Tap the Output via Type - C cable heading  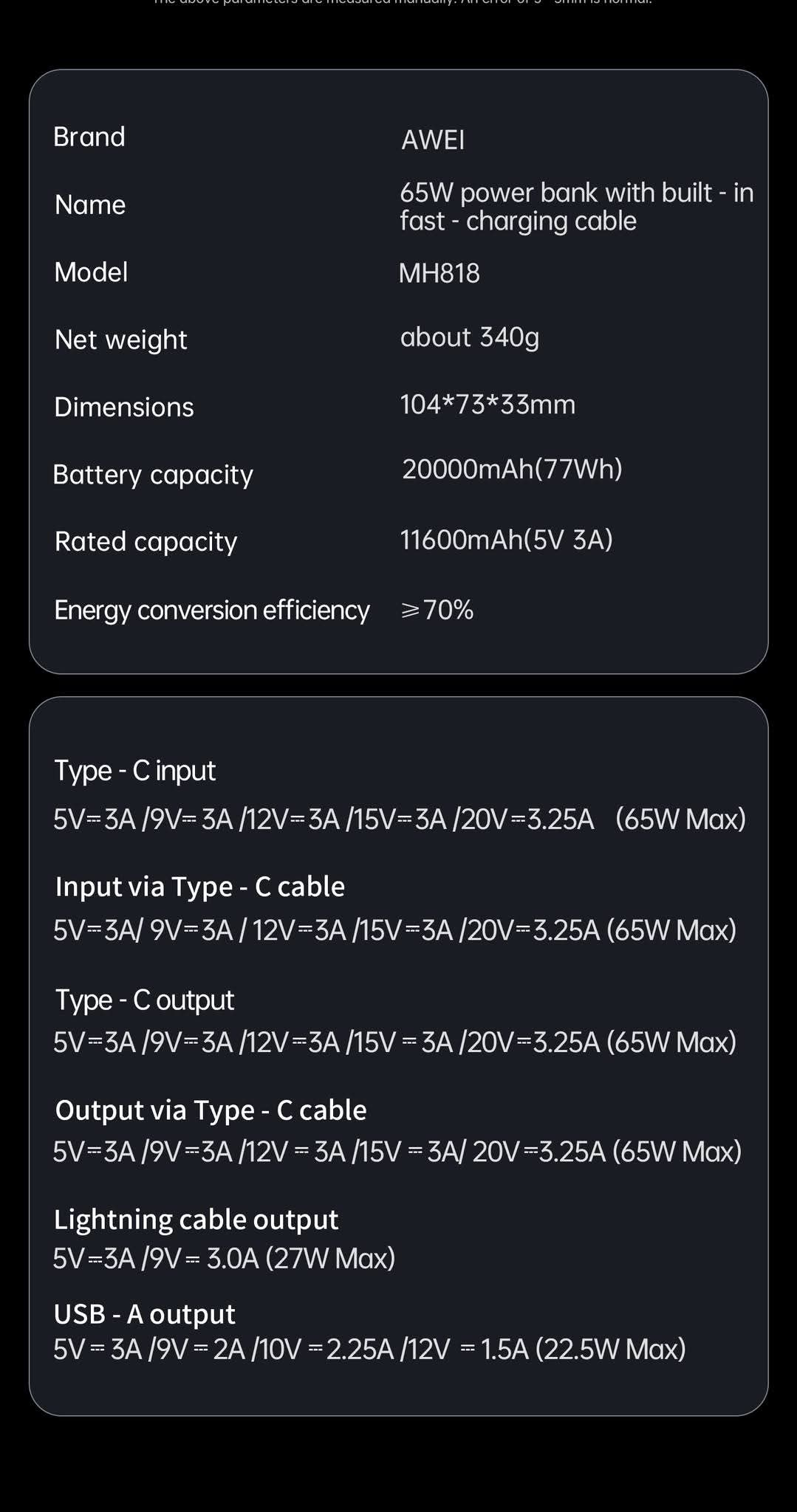point(211,1110)
